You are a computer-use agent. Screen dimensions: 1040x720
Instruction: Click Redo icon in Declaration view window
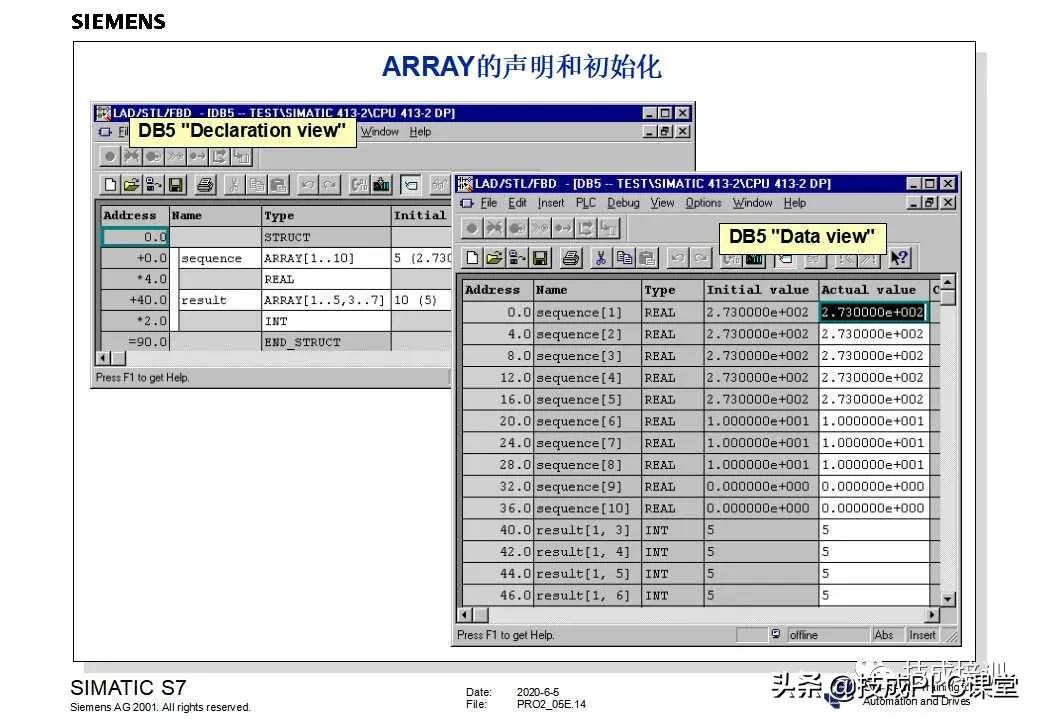tap(330, 185)
